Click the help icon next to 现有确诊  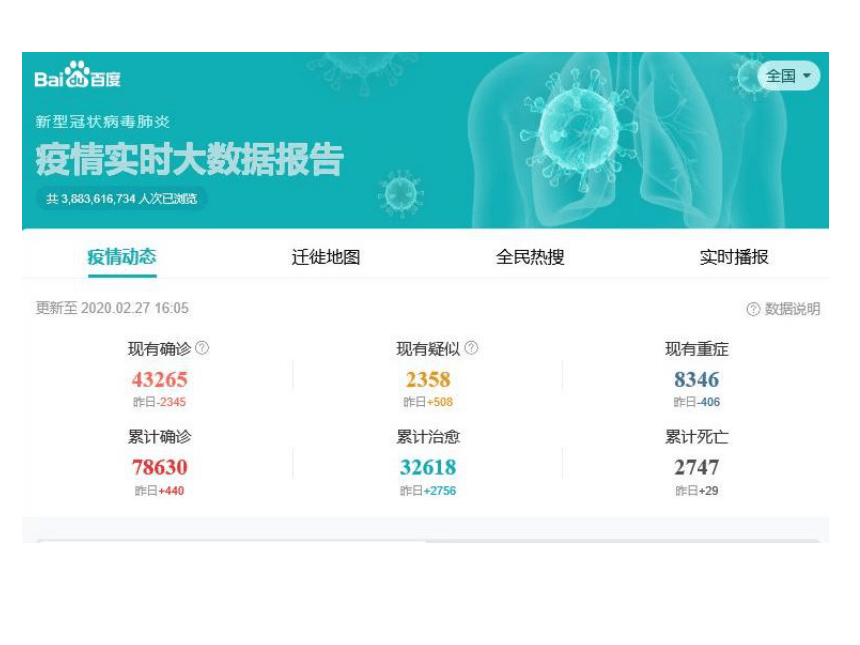click(202, 348)
